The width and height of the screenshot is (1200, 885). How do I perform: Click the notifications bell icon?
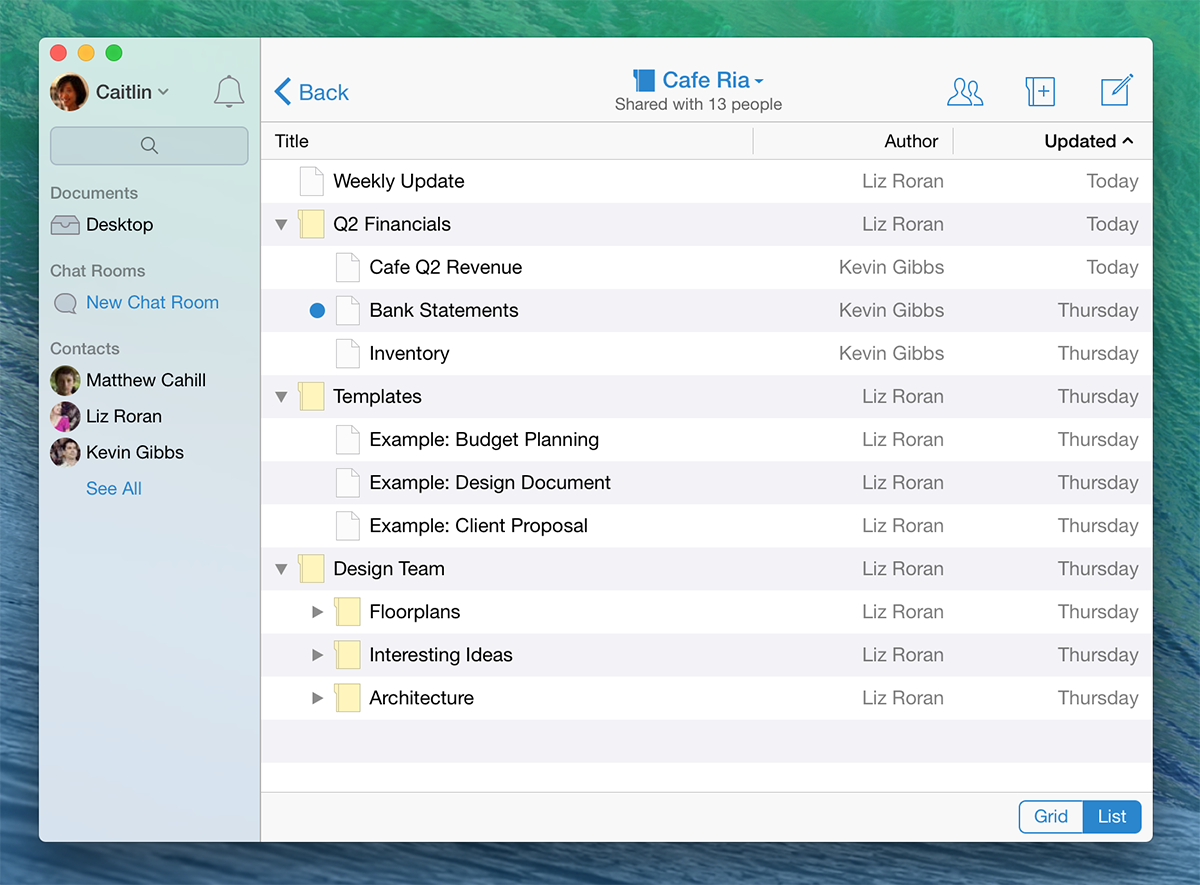click(229, 92)
